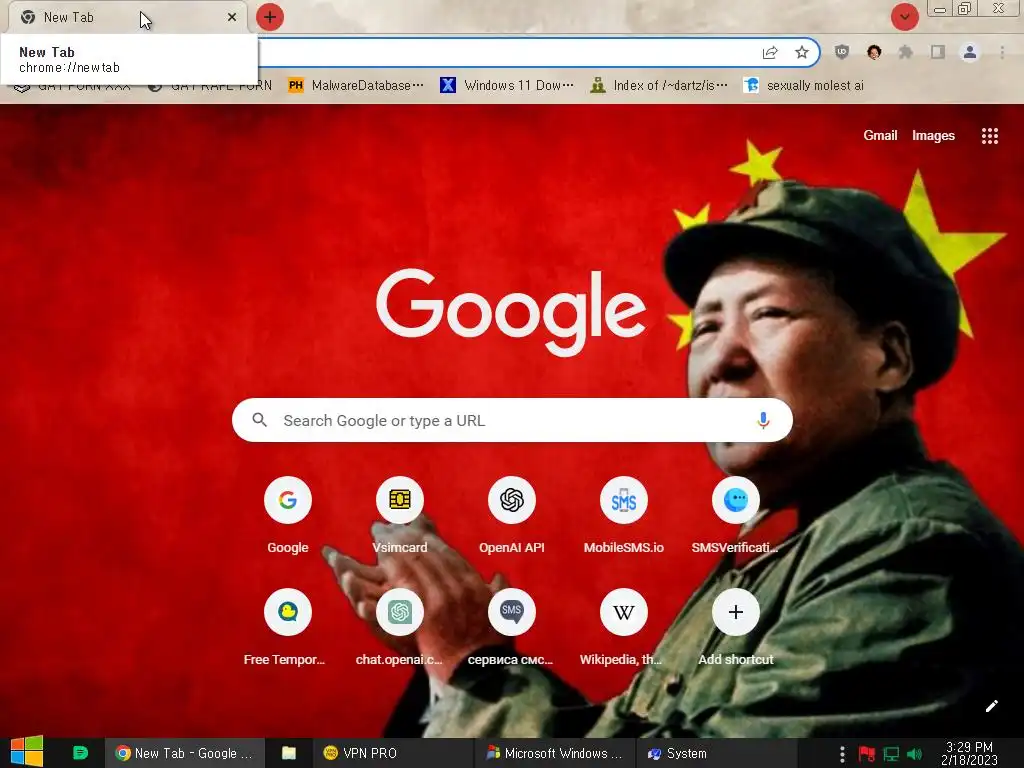The width and height of the screenshot is (1024, 768).
Task: Switch to the System taskbar item
Action: (x=715, y=753)
